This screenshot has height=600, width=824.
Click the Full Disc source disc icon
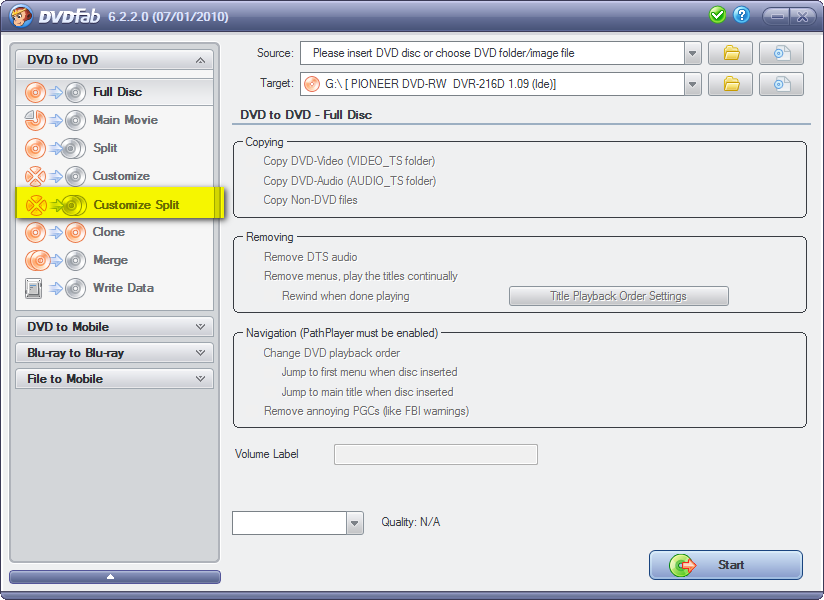tap(35, 92)
